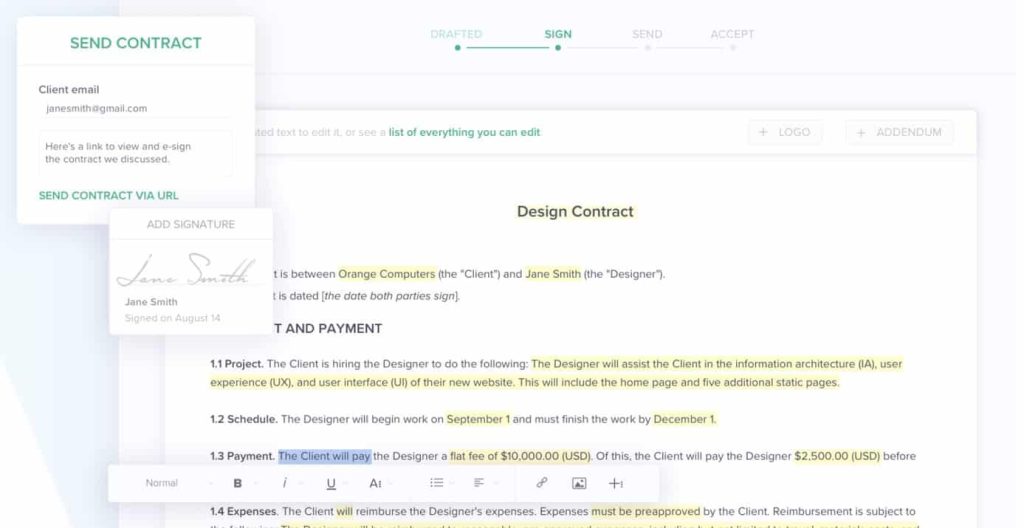Open the list of everything you can edit
The width and height of the screenshot is (1024, 528).
[464, 132]
